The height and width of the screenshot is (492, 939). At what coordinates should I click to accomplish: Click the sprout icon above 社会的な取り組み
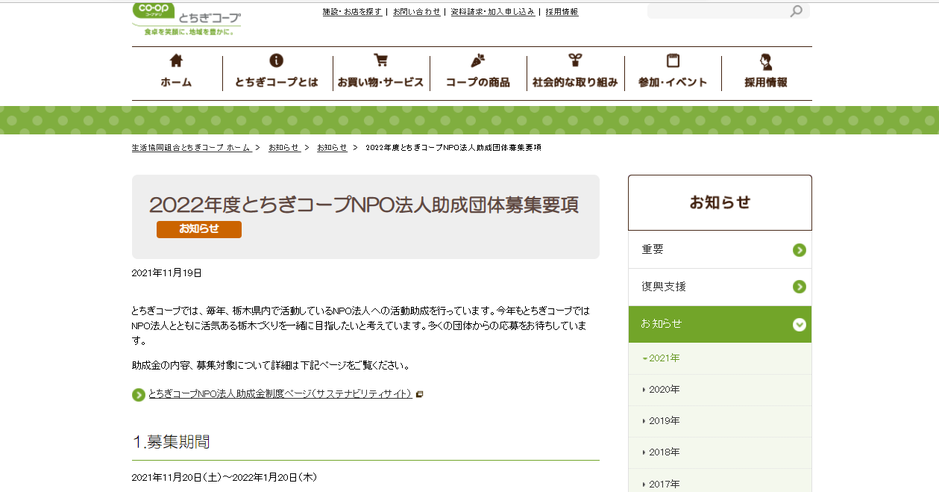(575, 60)
